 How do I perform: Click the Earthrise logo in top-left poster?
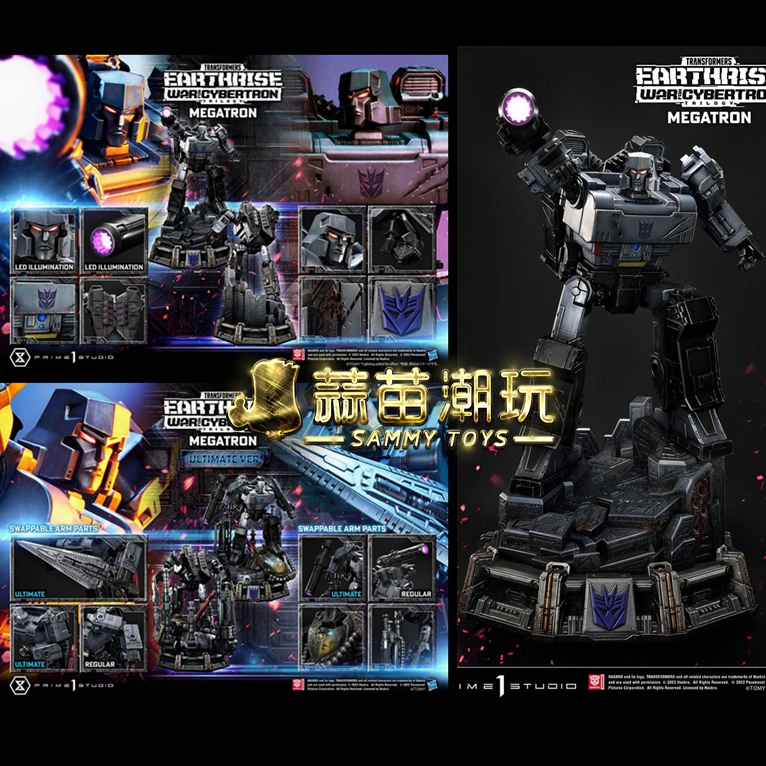[x=223, y=83]
